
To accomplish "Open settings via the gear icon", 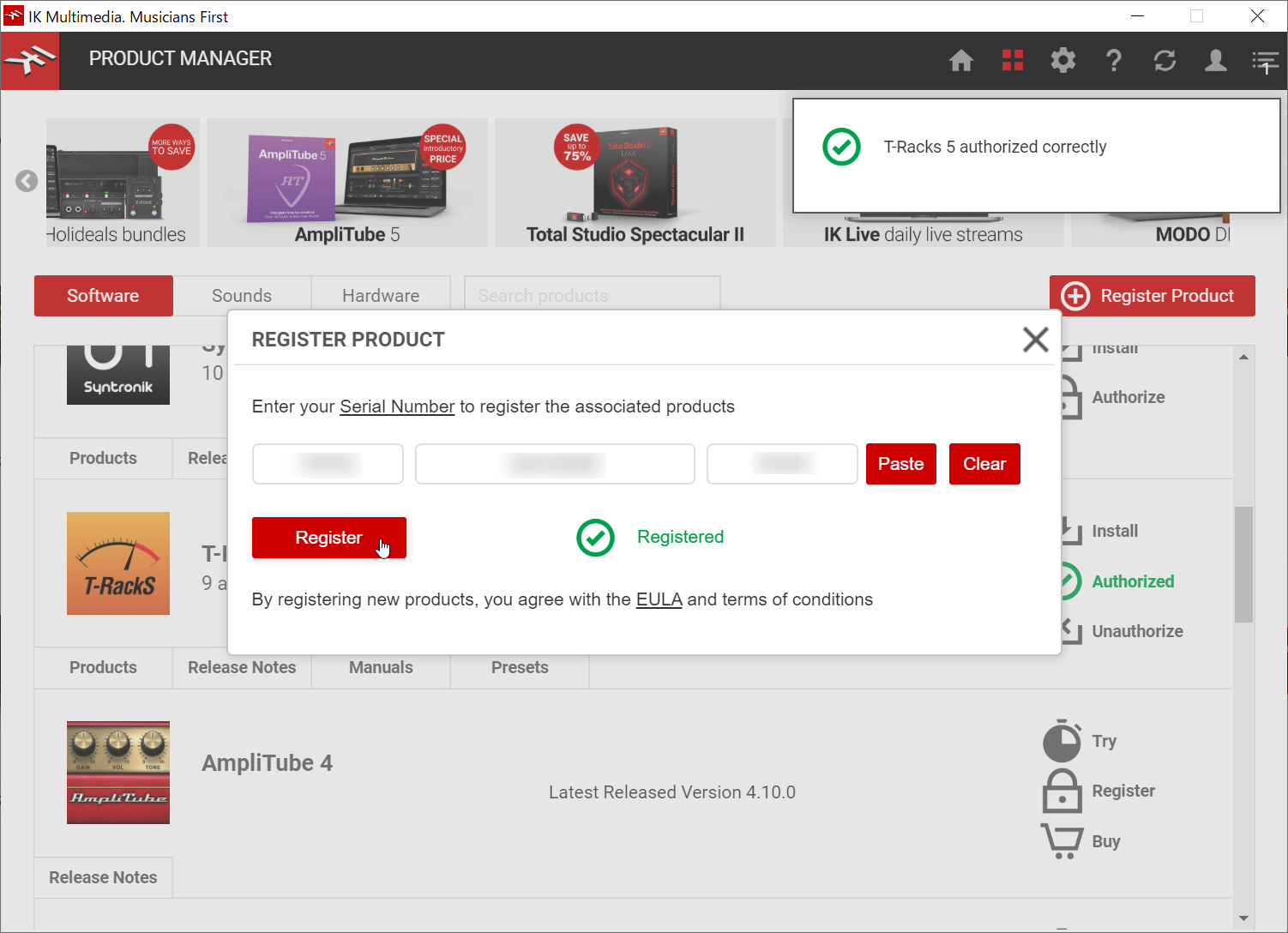I will [x=1063, y=60].
